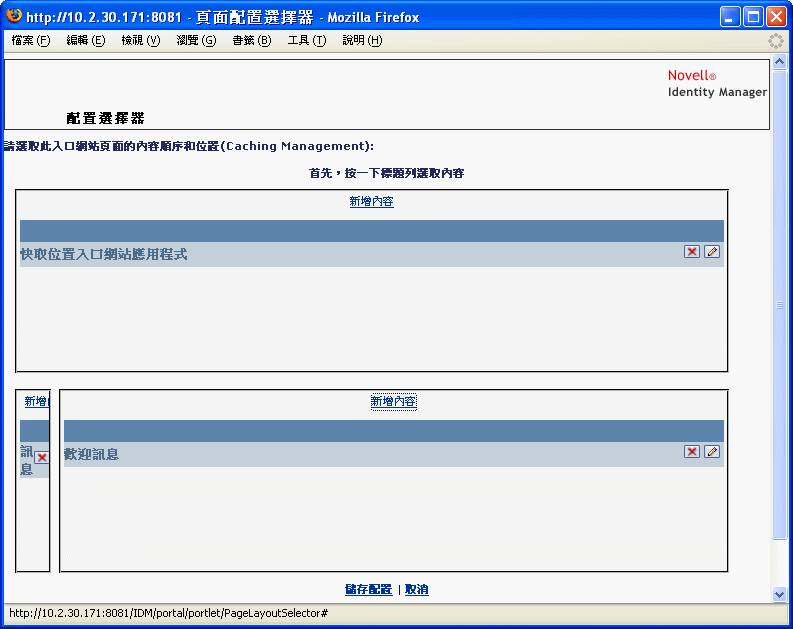Open the 檢視 (V) menu
This screenshot has height=629, width=793.
141,40
